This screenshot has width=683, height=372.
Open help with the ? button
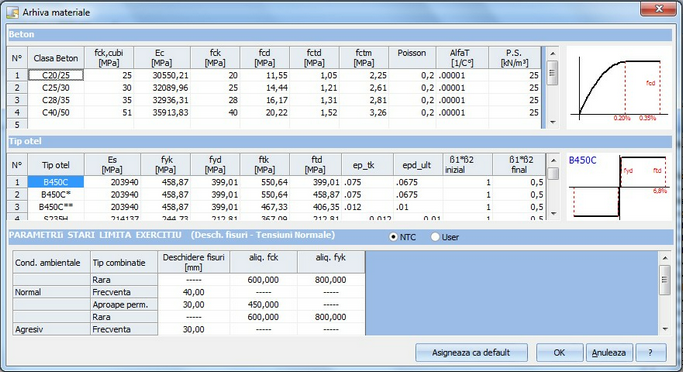coord(651,352)
